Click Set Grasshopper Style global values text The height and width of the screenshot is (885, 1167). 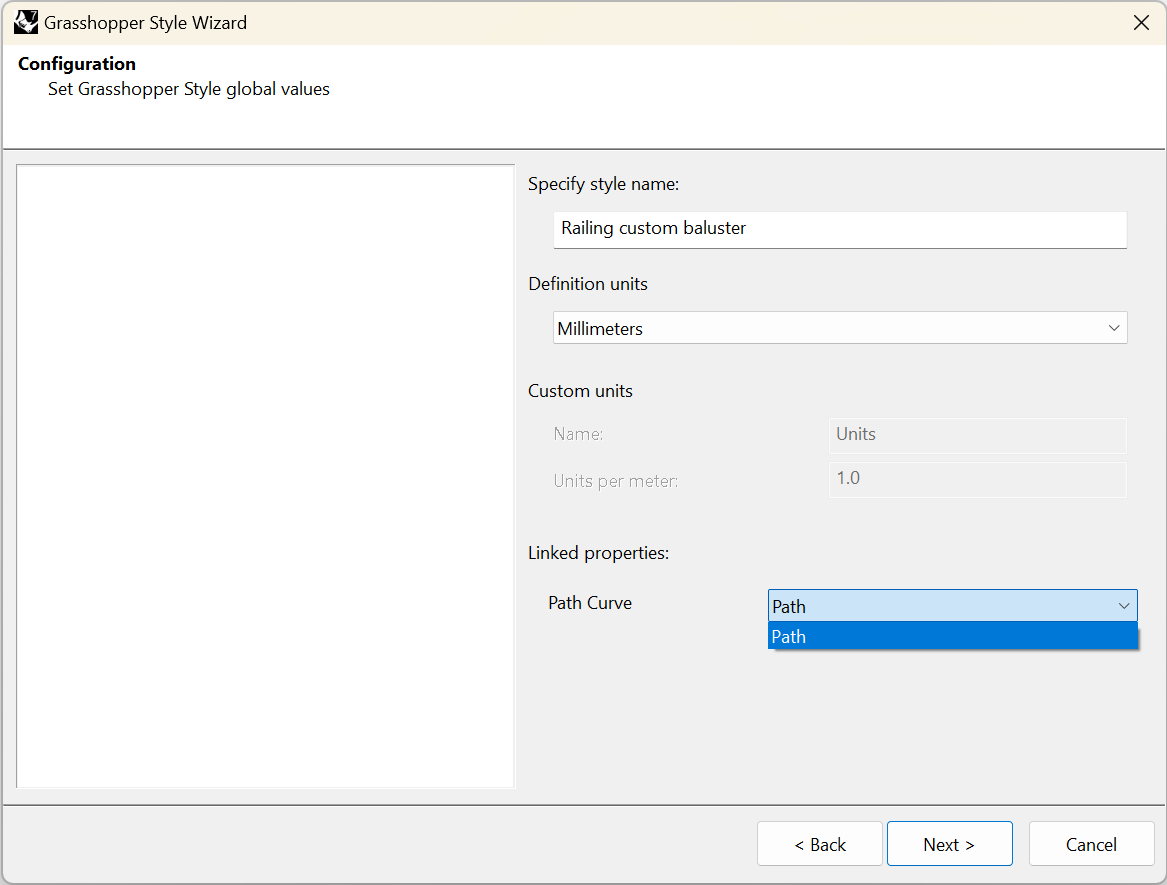(188, 89)
